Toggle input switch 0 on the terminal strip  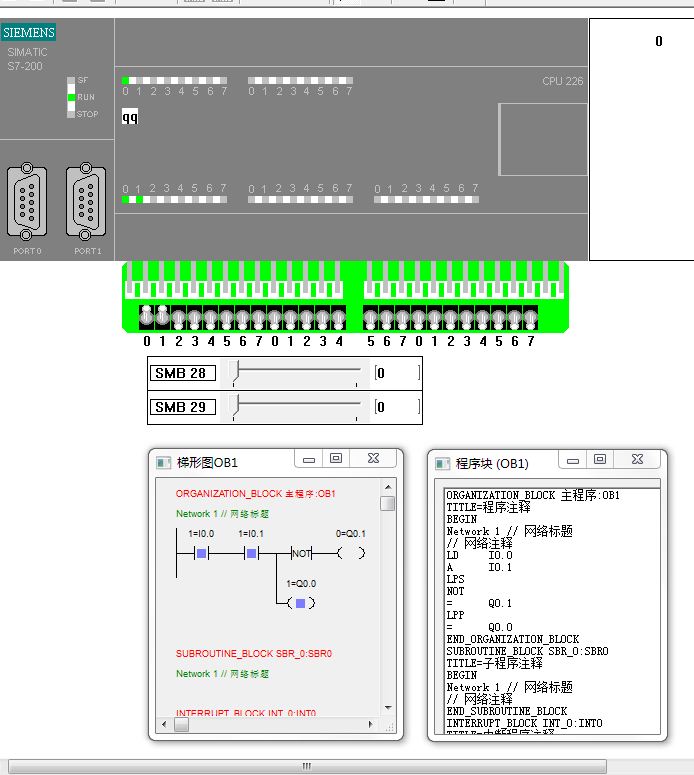(x=146, y=317)
